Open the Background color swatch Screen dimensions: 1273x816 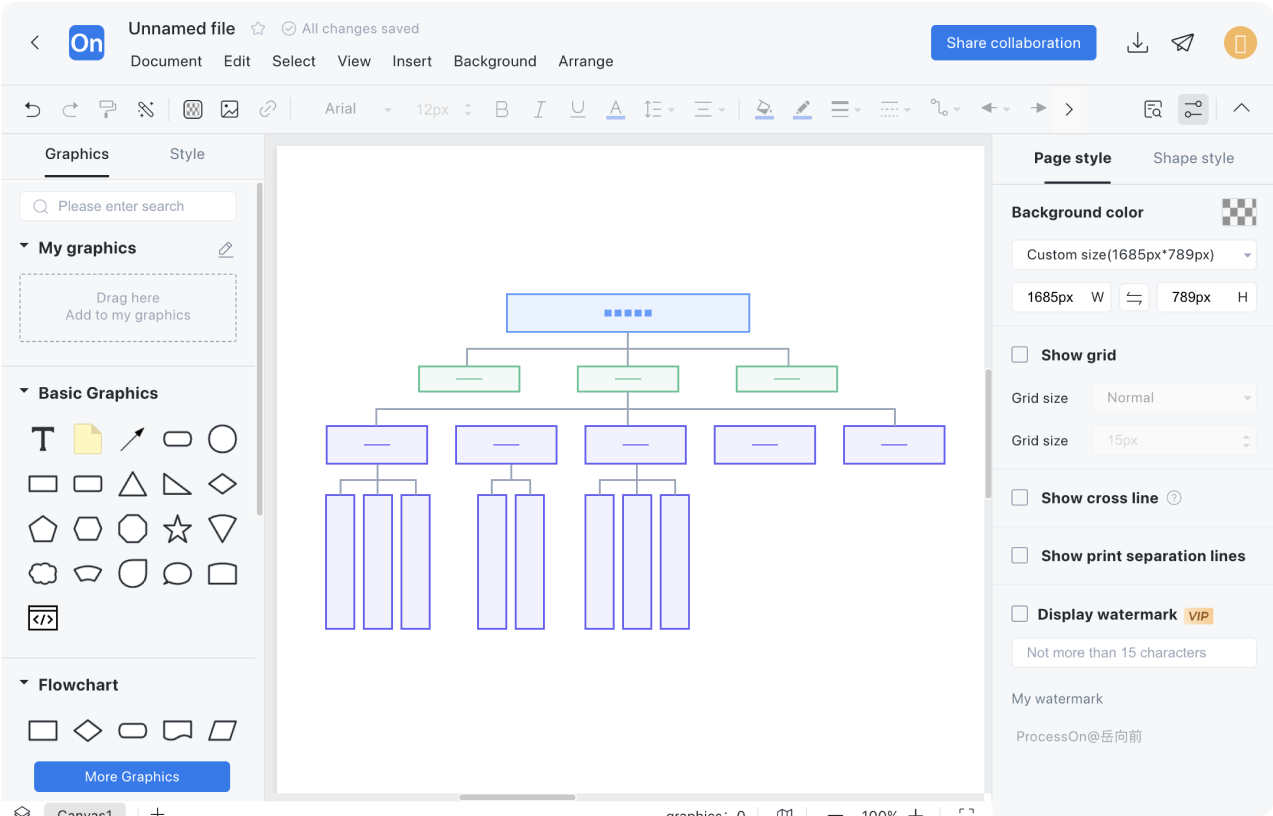pyautogui.click(x=1238, y=212)
